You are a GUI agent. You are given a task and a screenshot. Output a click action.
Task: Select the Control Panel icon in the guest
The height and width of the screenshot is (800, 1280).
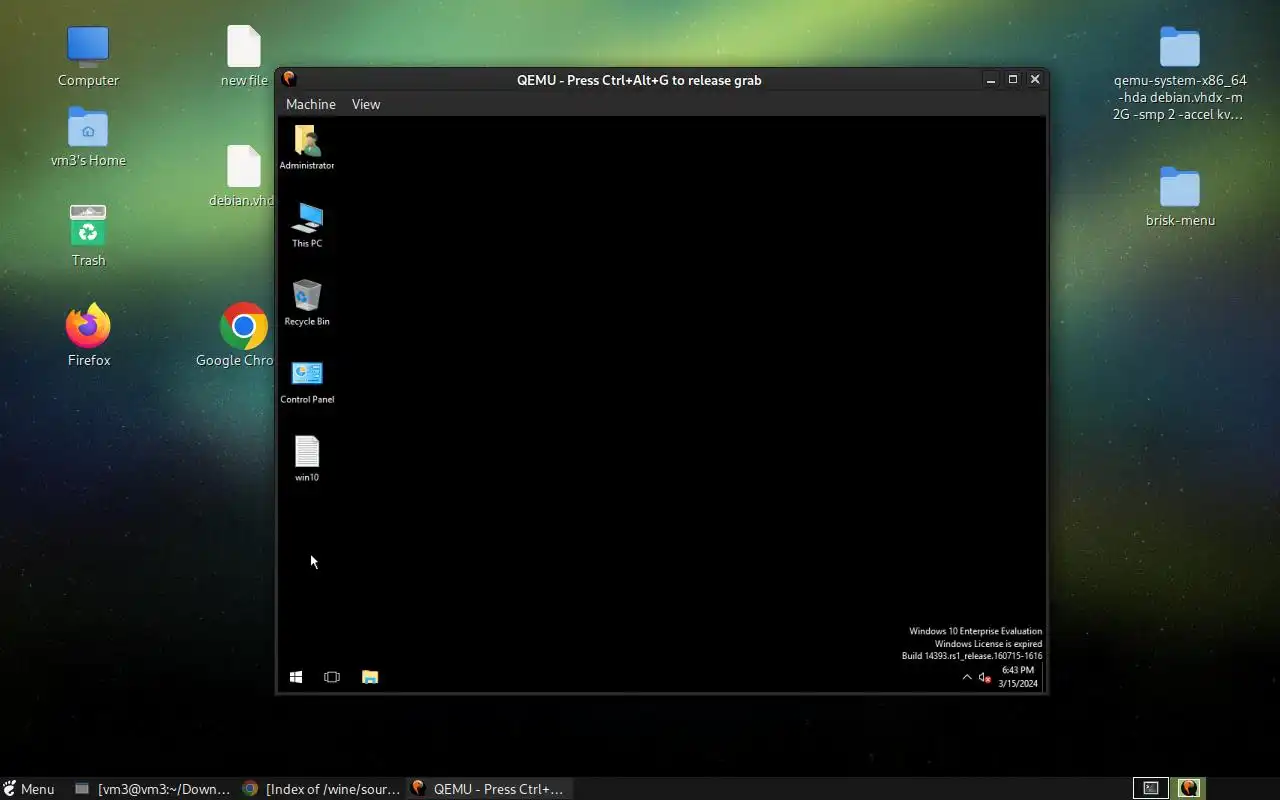pyautogui.click(x=307, y=381)
